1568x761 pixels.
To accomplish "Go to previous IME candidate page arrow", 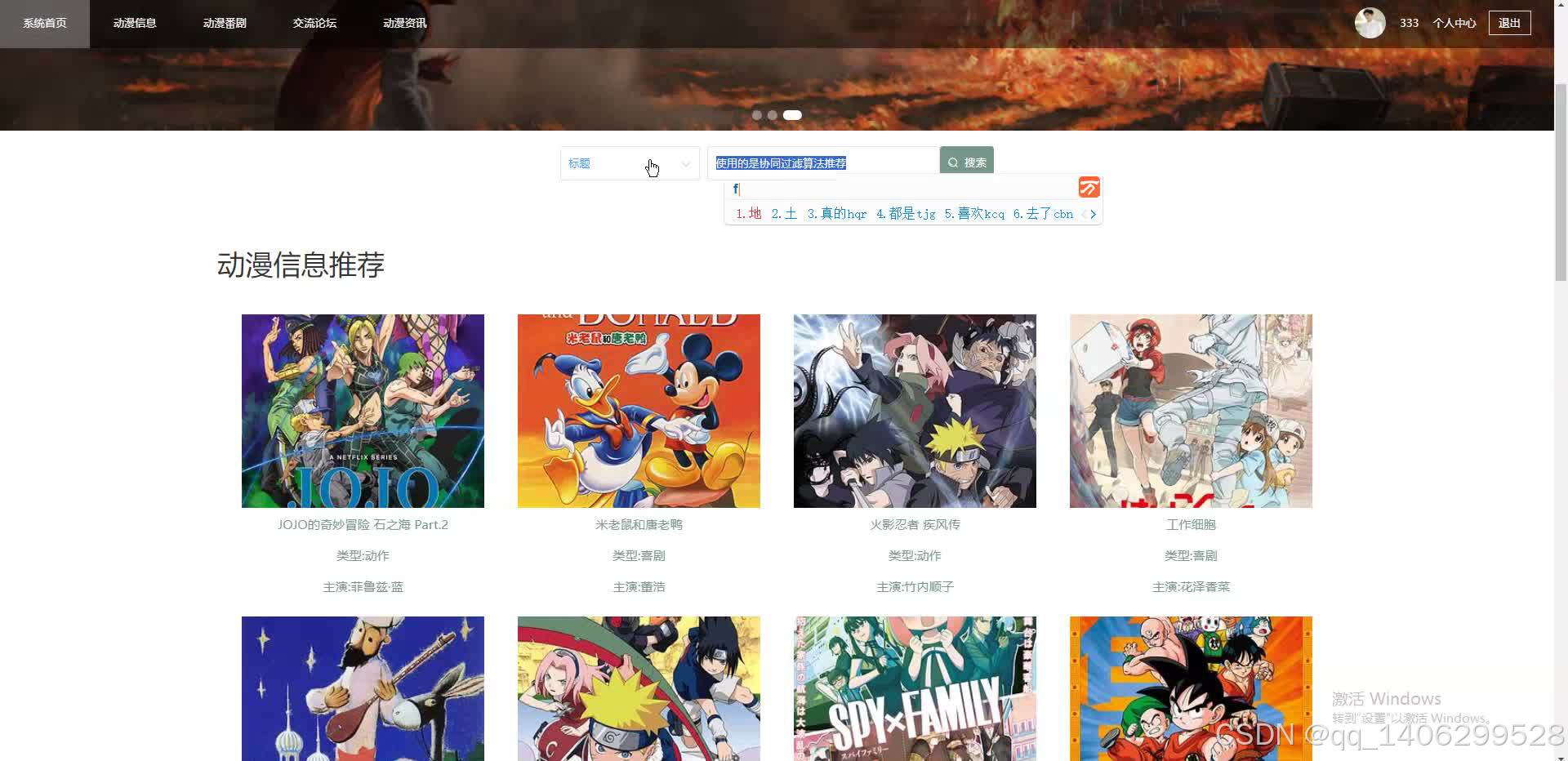I will point(1084,215).
